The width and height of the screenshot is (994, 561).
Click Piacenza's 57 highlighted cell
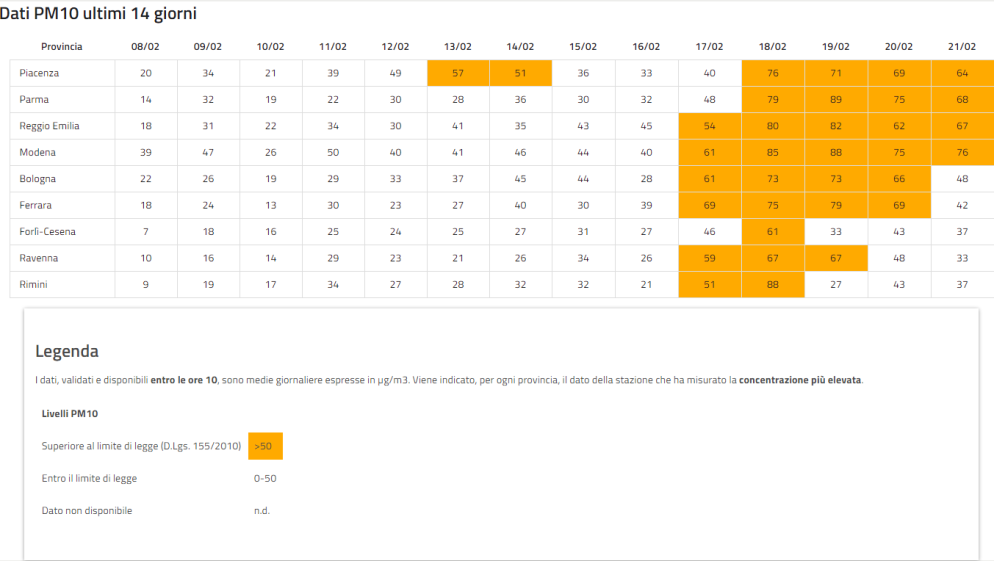(458, 73)
